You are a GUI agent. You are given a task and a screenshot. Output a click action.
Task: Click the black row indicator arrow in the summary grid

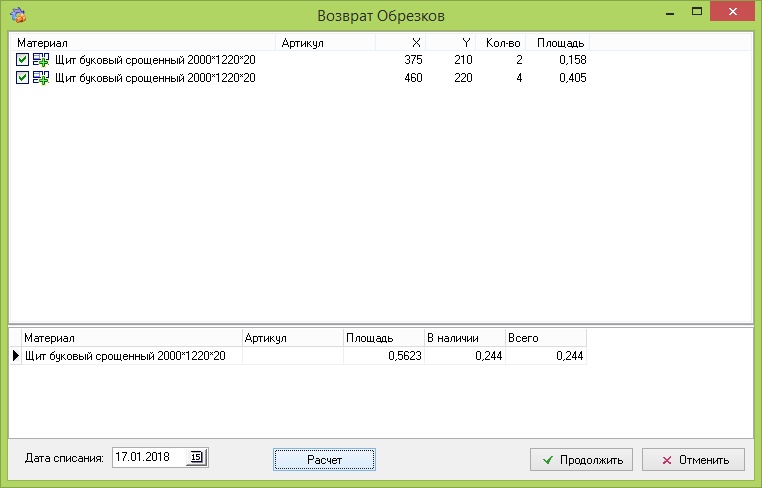(15, 356)
